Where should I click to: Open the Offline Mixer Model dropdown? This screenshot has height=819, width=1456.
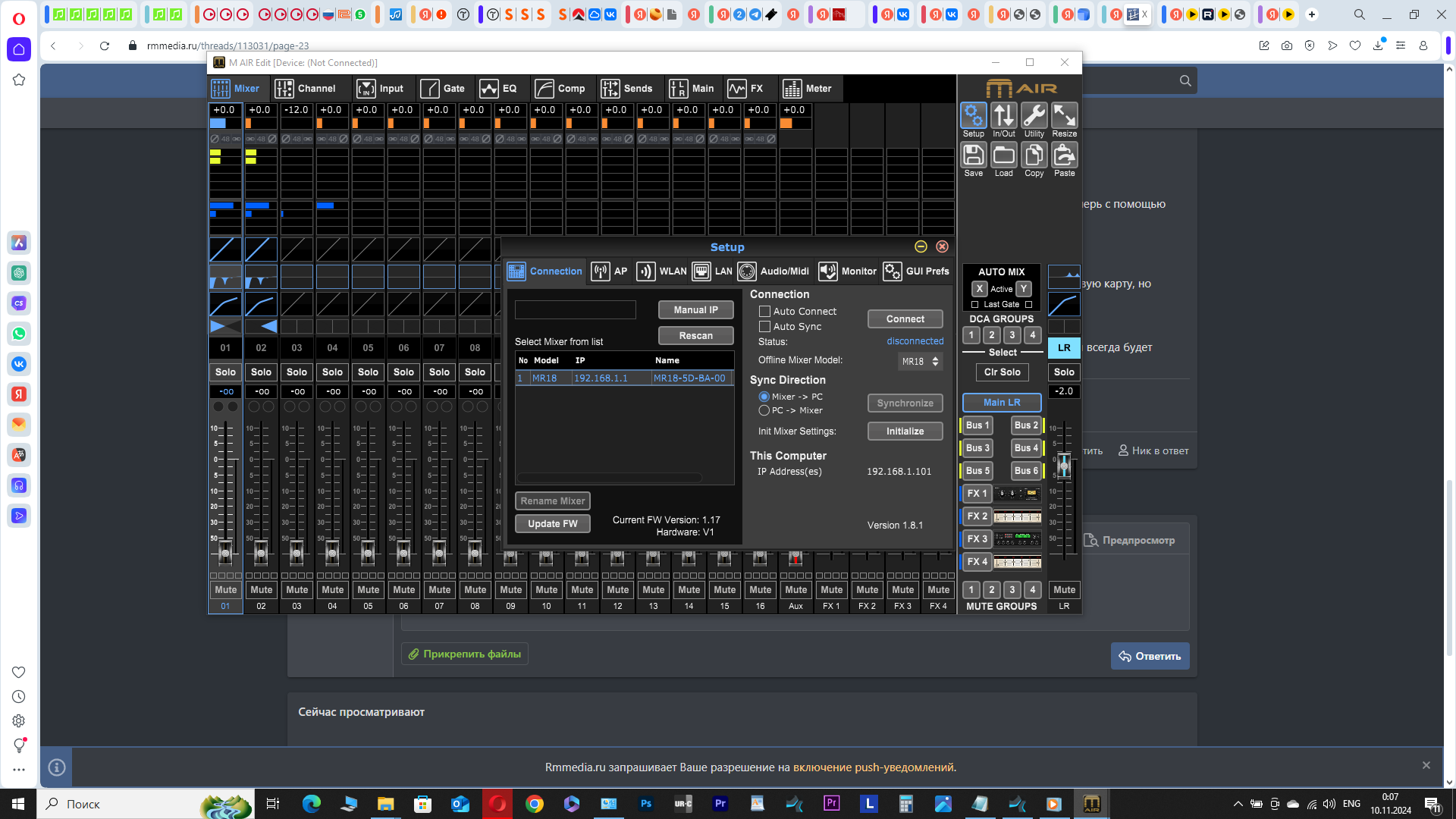coord(920,362)
